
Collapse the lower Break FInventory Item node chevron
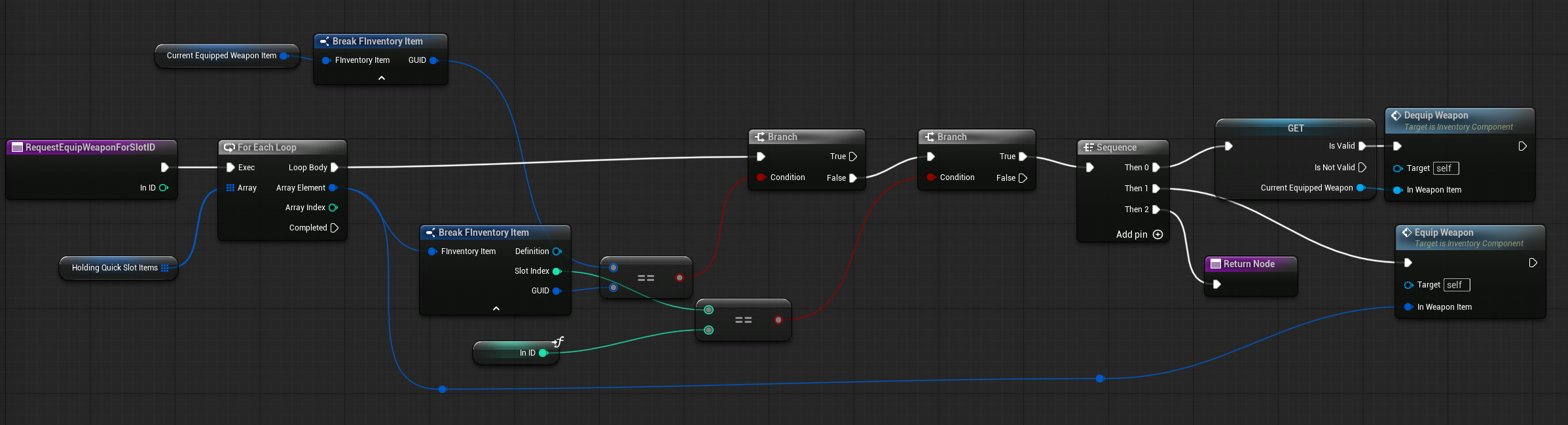tap(496, 308)
